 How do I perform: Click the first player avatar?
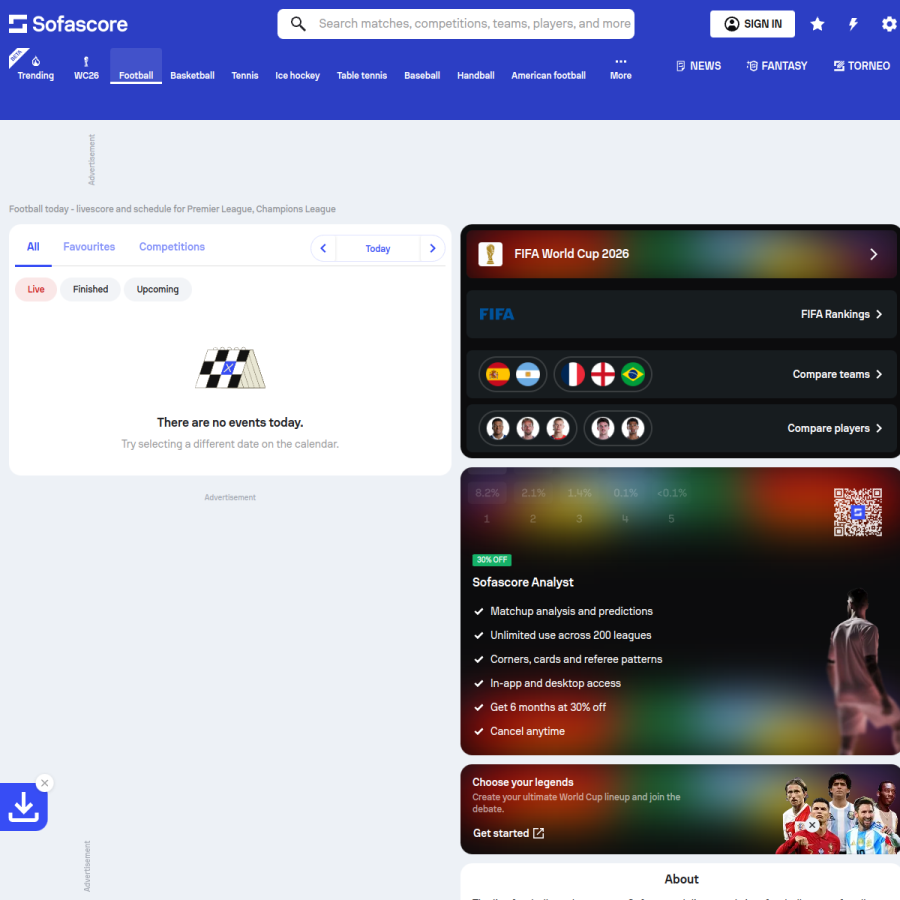pyautogui.click(x=498, y=428)
